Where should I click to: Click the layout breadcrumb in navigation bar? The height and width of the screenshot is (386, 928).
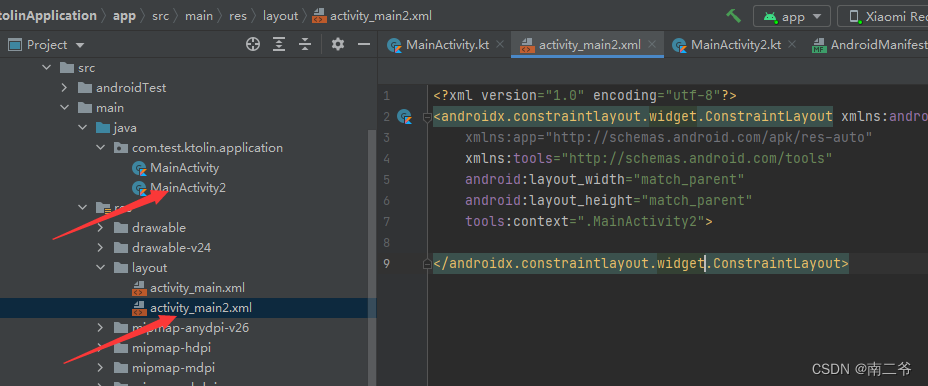pyautogui.click(x=281, y=16)
